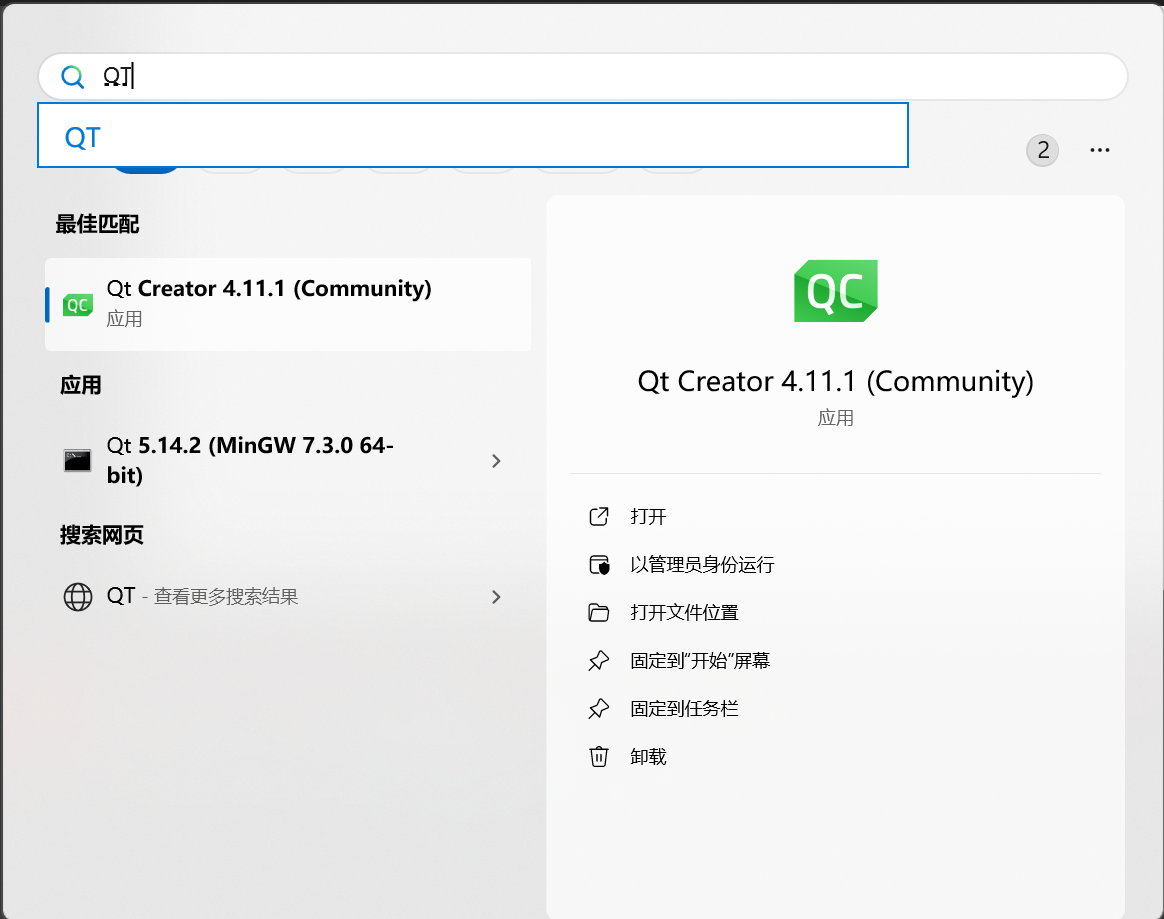This screenshot has width=1164, height=919.
Task: Click the 应用 section heading
Action: pos(81,385)
